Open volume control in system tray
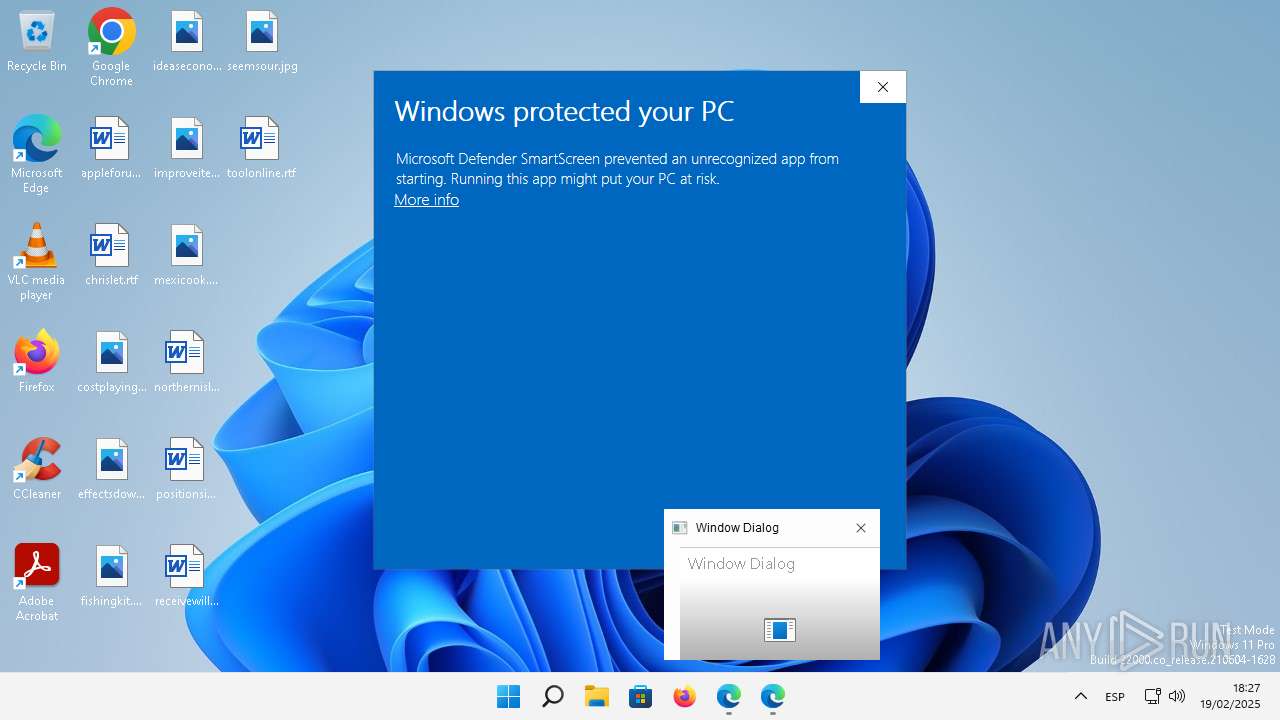 [x=1177, y=696]
